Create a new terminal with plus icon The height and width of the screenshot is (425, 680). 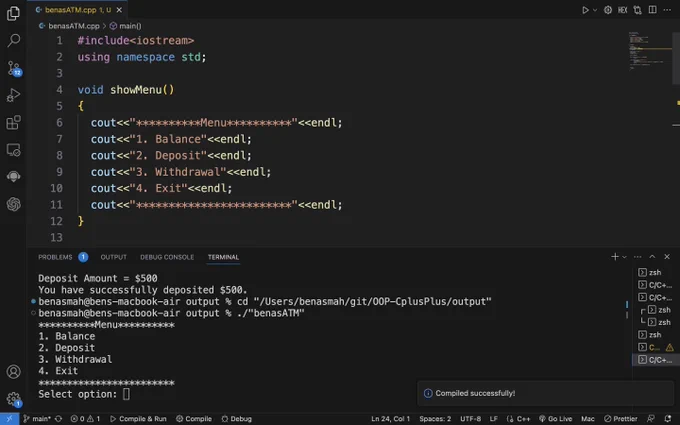pyautogui.click(x=615, y=257)
